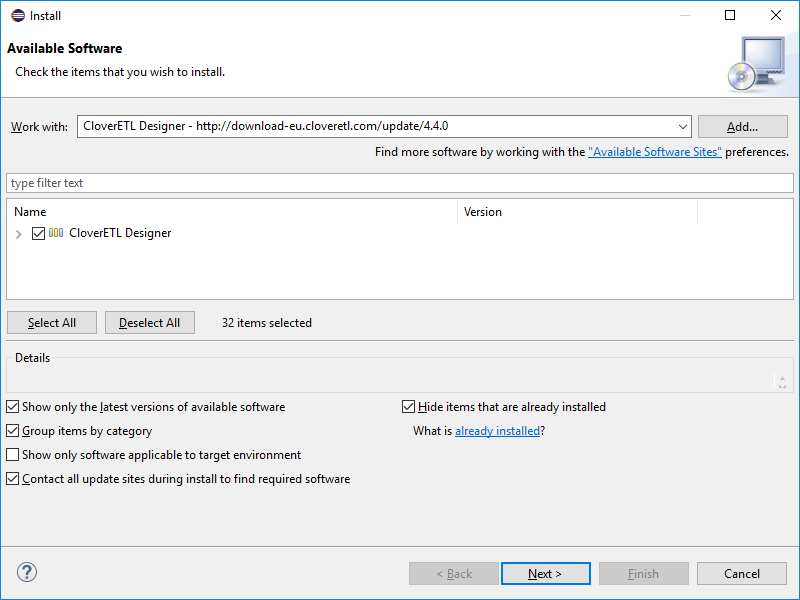Viewport: 800px width, 600px height.
Task: Uncheck Hide items that are already installed
Action: coord(409,407)
